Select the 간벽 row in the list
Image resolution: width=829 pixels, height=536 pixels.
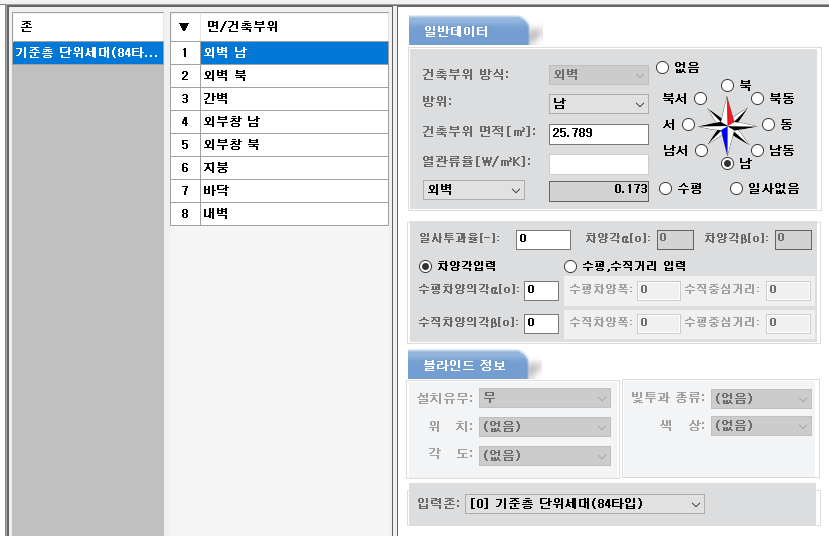coord(294,98)
